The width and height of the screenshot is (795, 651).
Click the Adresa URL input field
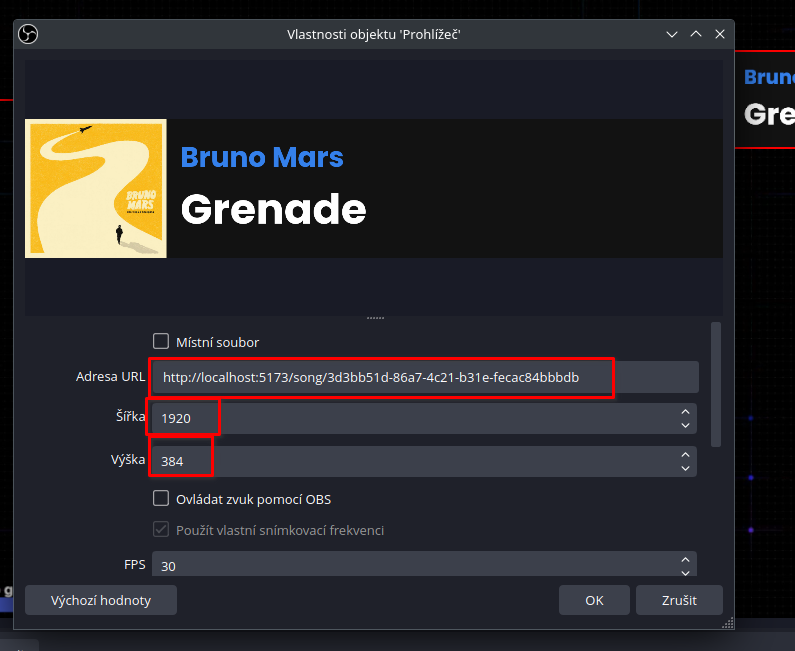pyautogui.click(x=425, y=377)
